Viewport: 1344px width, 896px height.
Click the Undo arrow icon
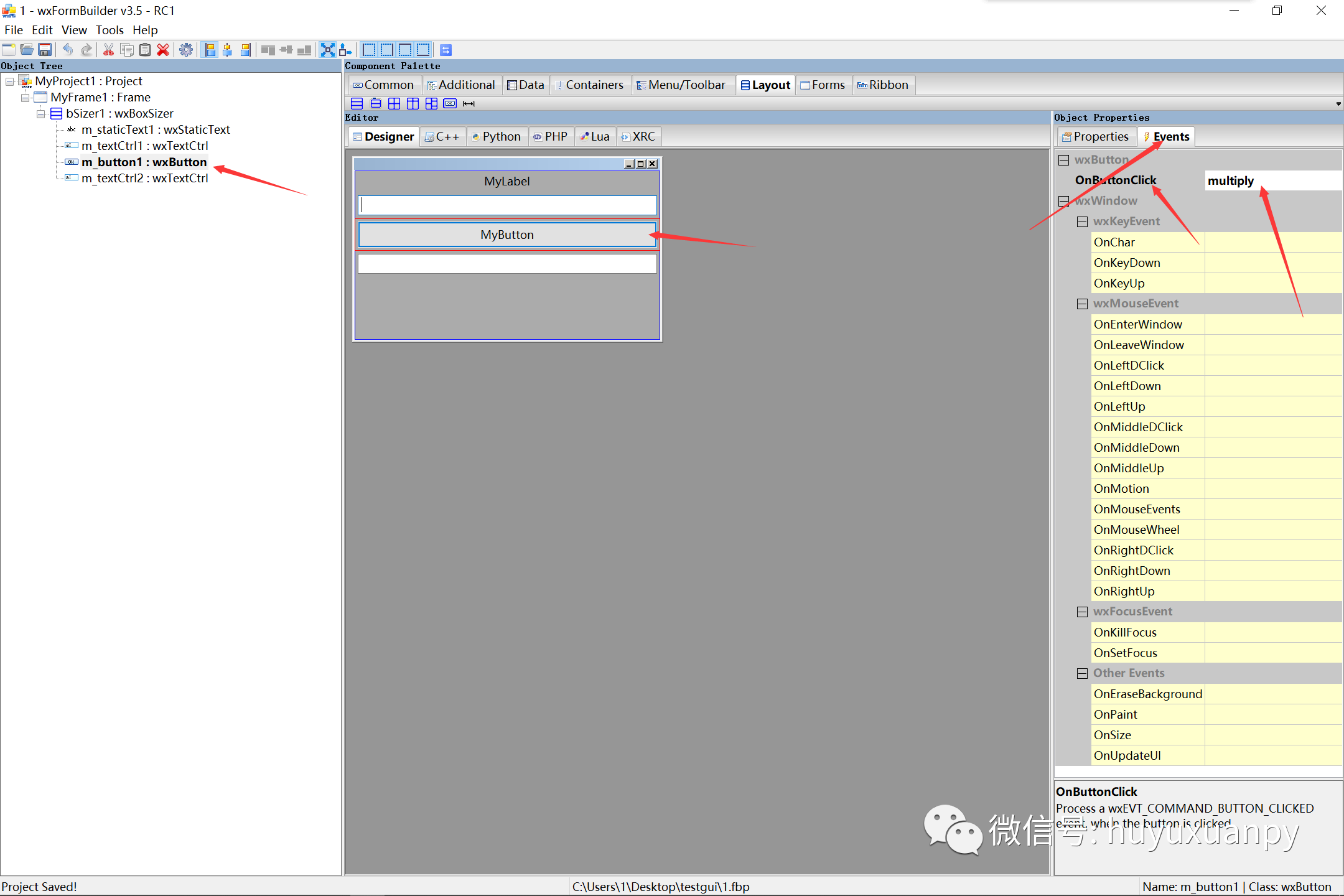click(x=68, y=50)
